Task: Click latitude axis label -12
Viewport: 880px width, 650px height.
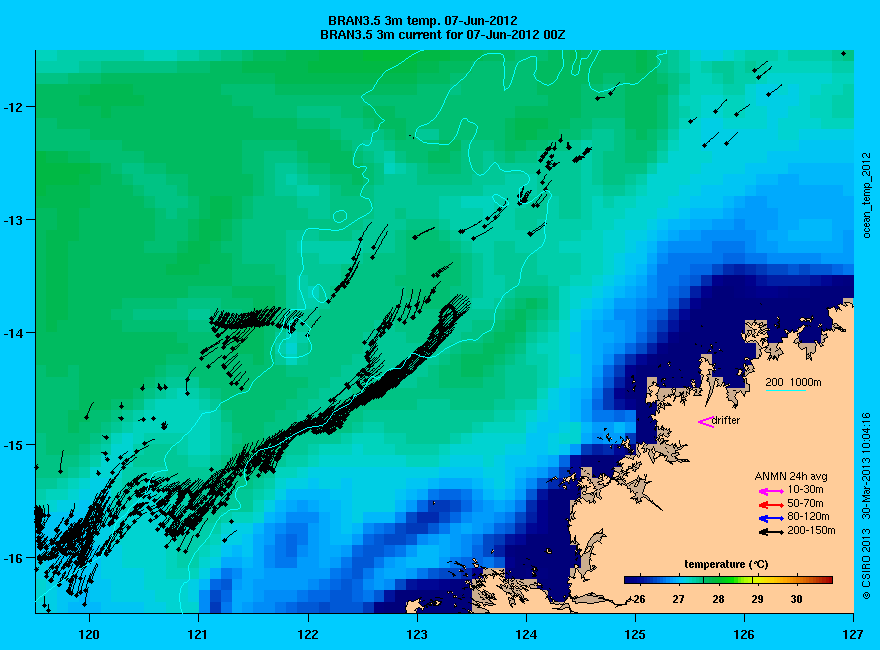Action: point(12,107)
